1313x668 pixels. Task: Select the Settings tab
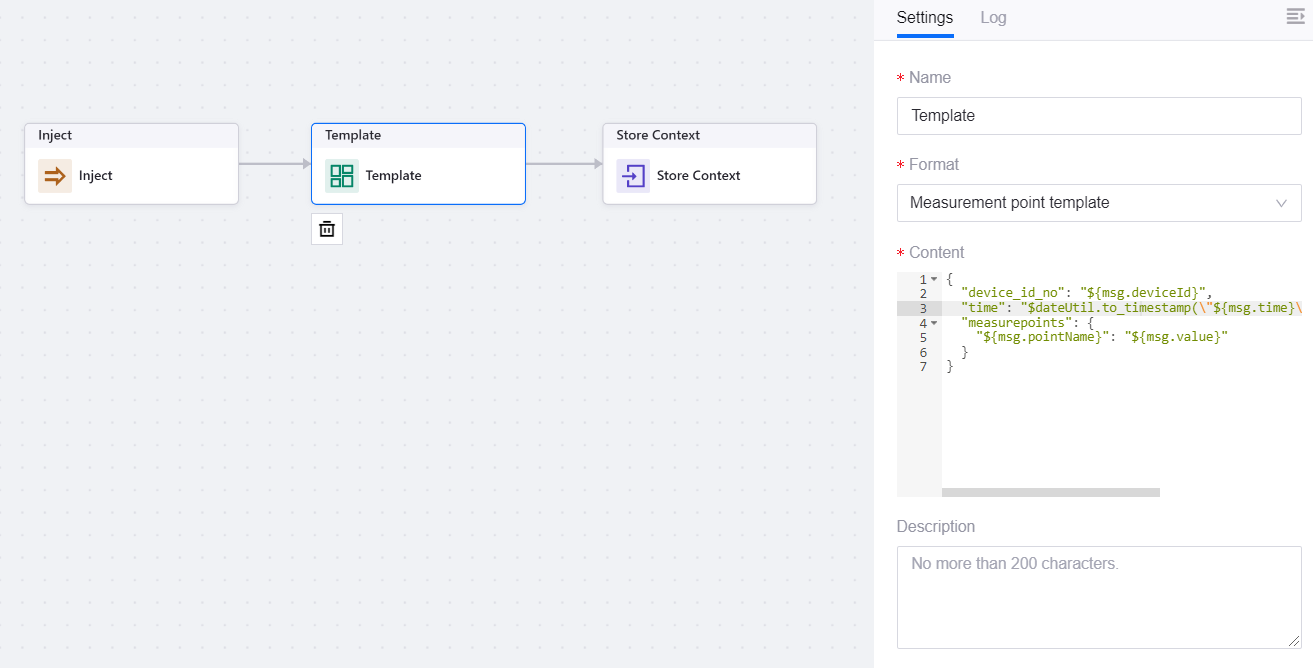click(924, 18)
